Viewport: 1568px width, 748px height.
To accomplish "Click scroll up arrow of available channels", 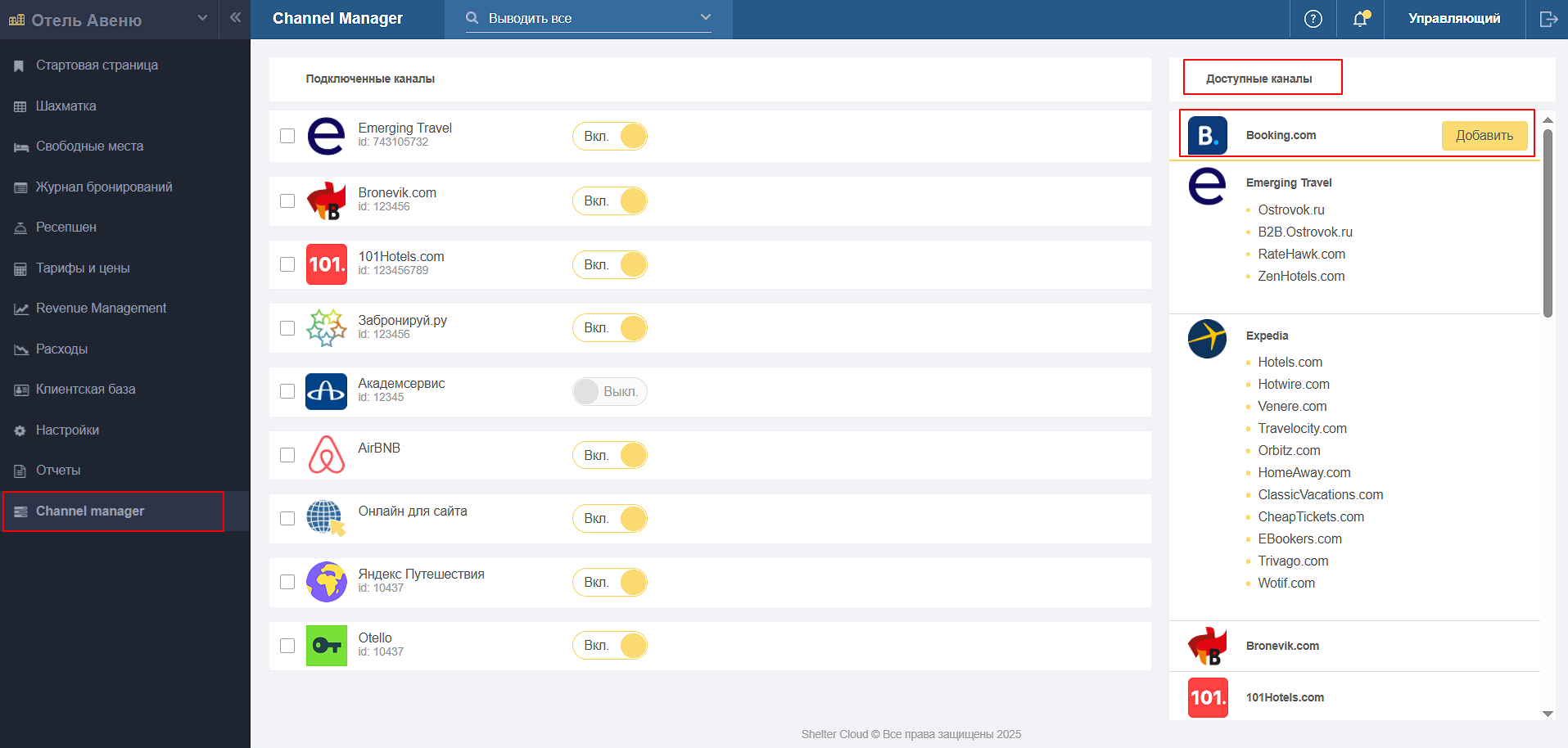I will (x=1548, y=120).
